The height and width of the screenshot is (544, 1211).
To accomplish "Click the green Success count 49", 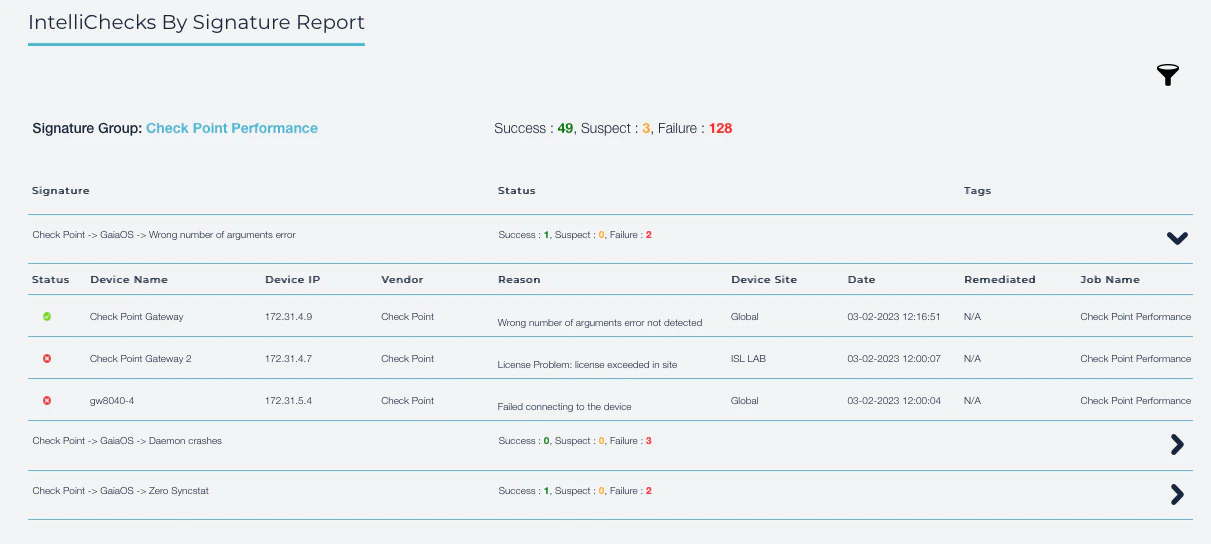I will click(x=565, y=128).
